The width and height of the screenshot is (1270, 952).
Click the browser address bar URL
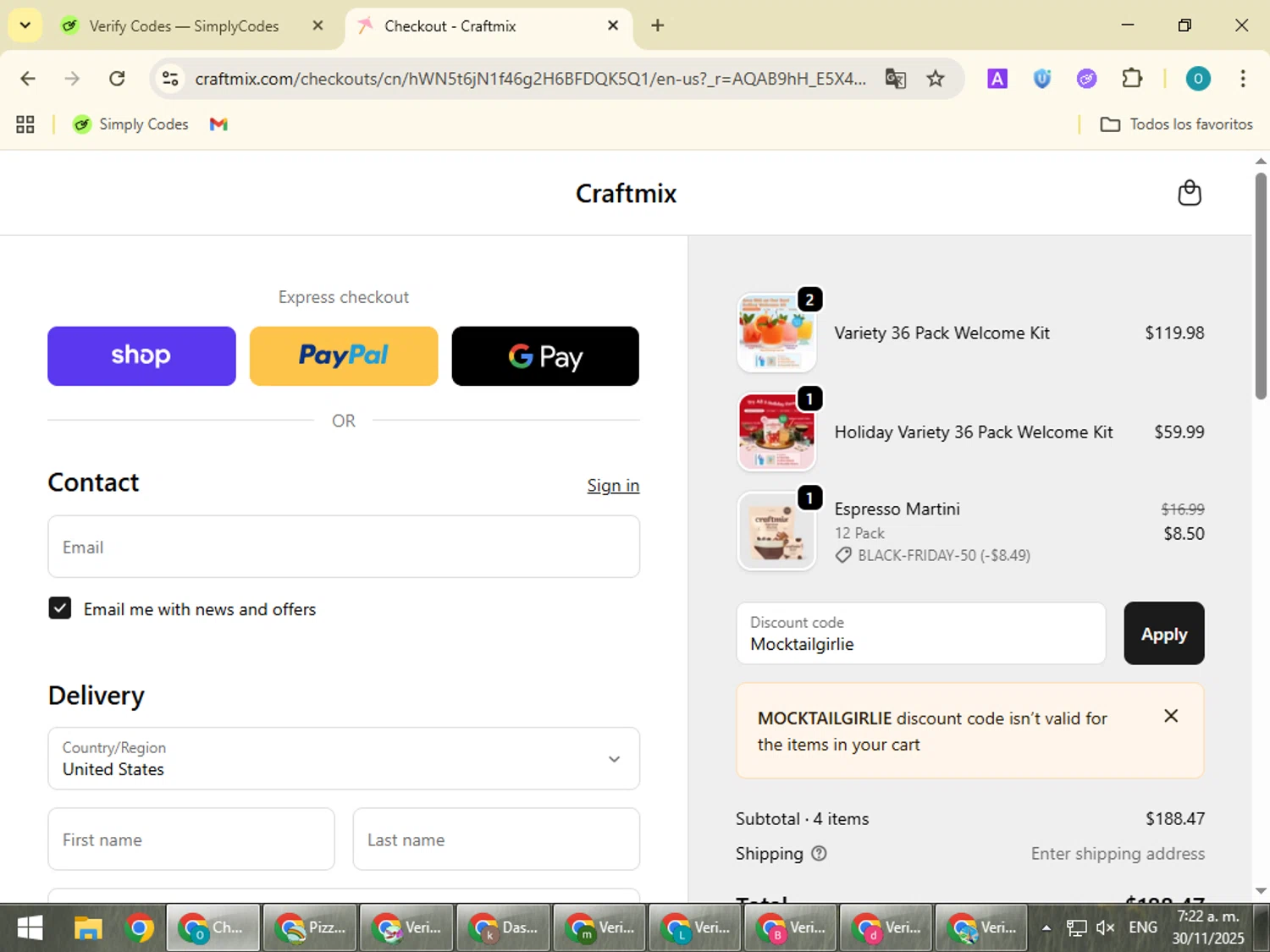point(530,79)
